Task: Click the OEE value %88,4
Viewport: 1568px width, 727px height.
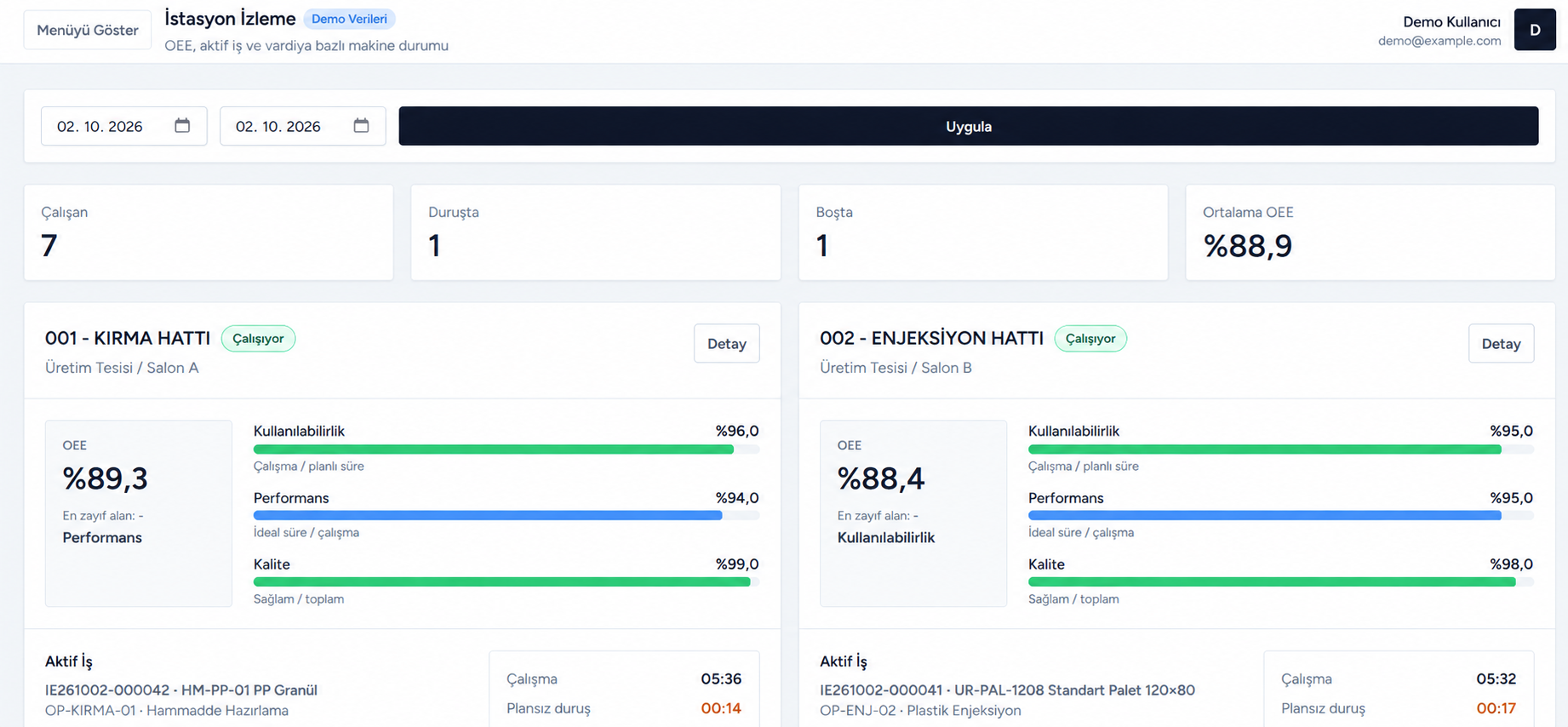Action: pyautogui.click(x=881, y=478)
